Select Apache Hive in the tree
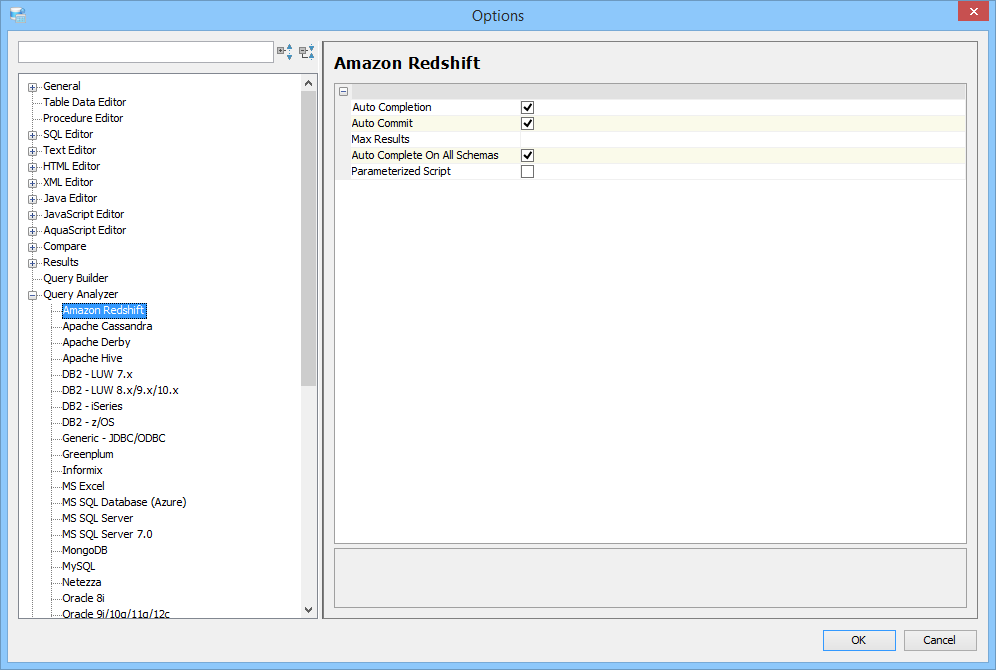Viewport: 996px width, 670px height. tap(92, 358)
